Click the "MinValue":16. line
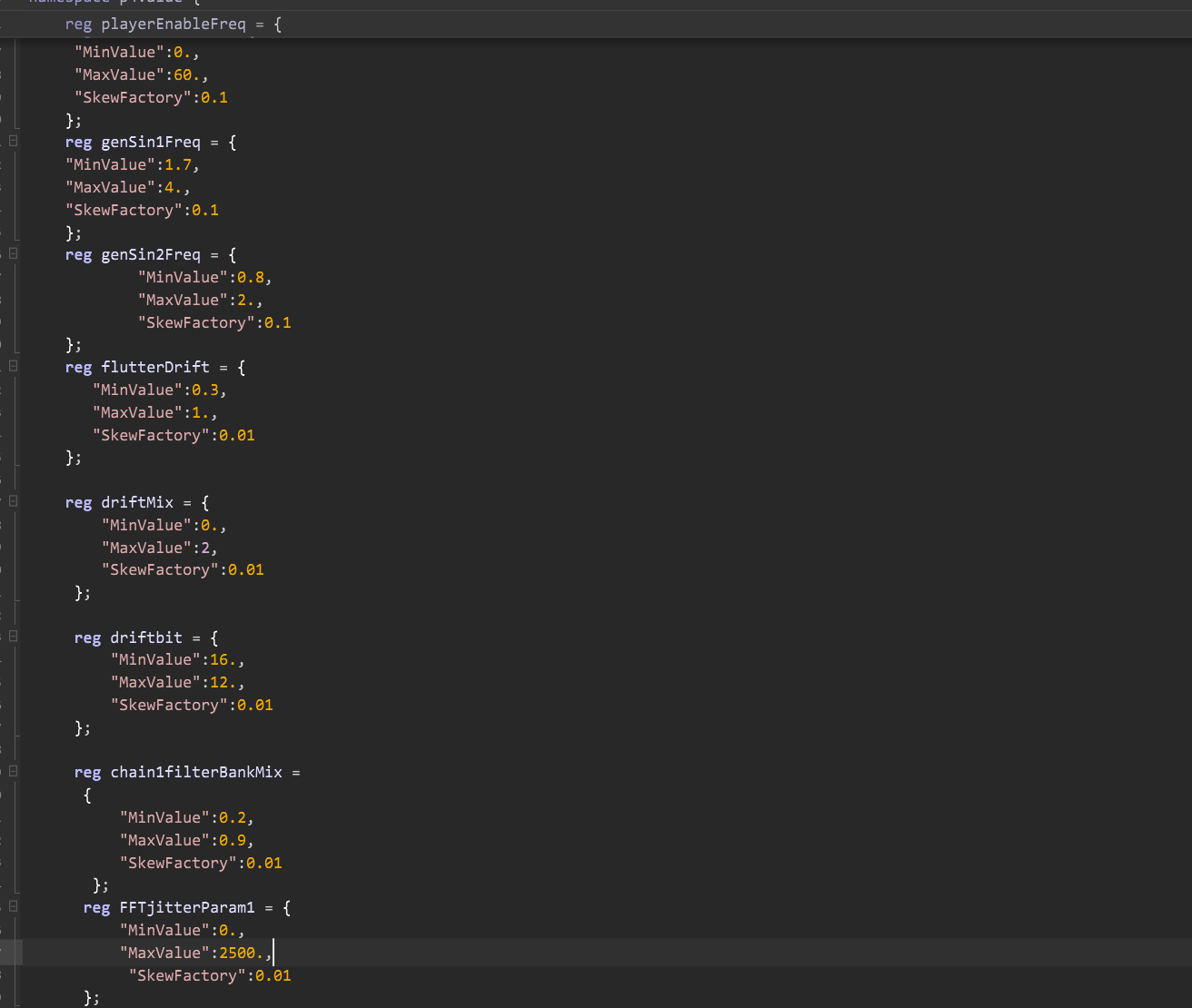This screenshot has height=1008, width=1192. (178, 659)
